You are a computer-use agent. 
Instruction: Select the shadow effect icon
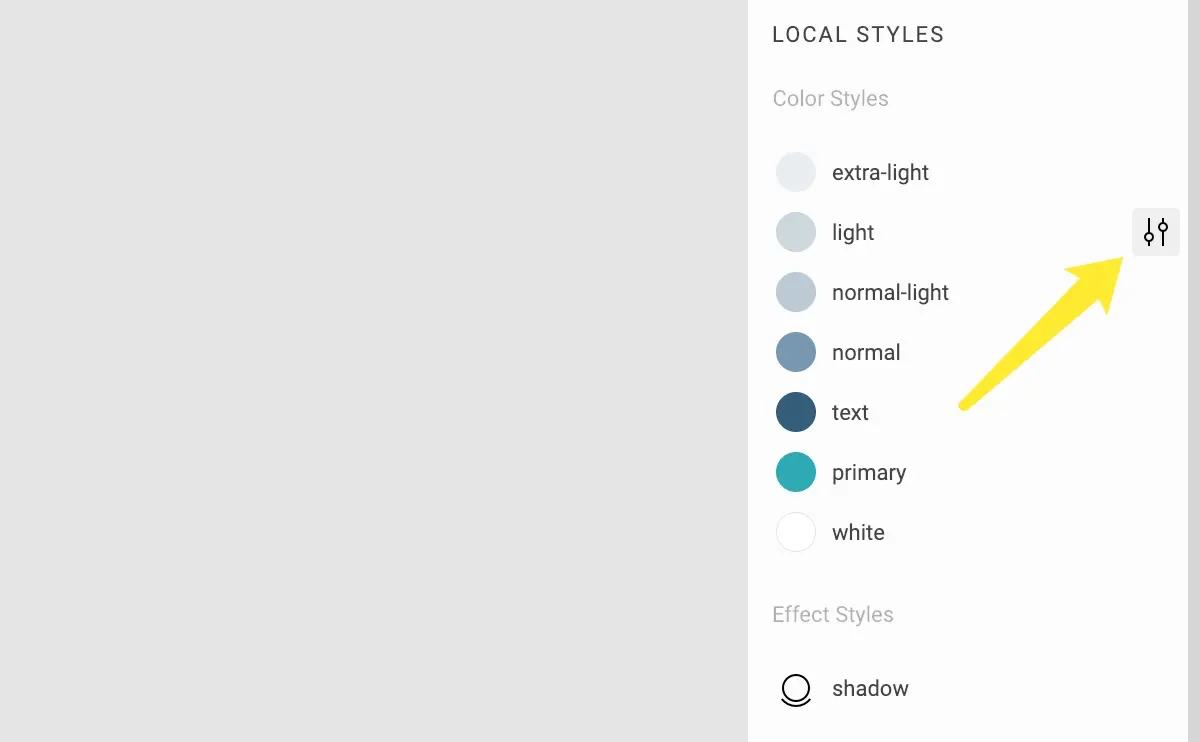(796, 690)
